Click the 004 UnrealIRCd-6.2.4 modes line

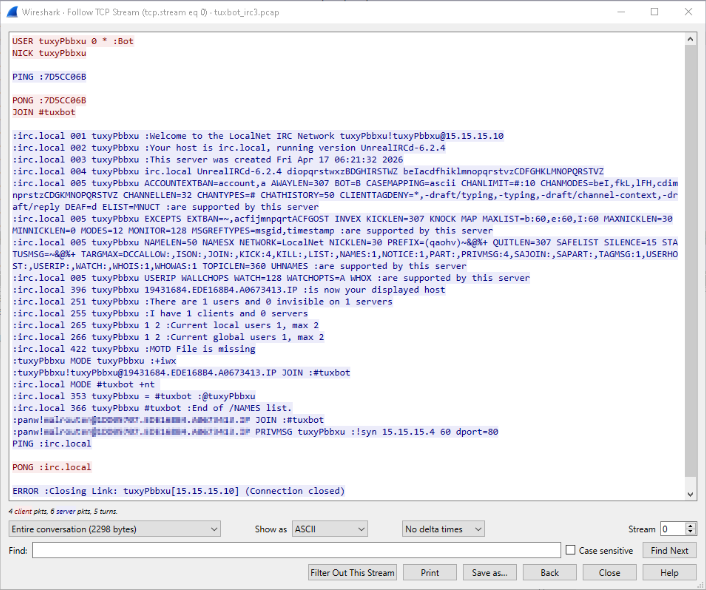[x=308, y=171]
